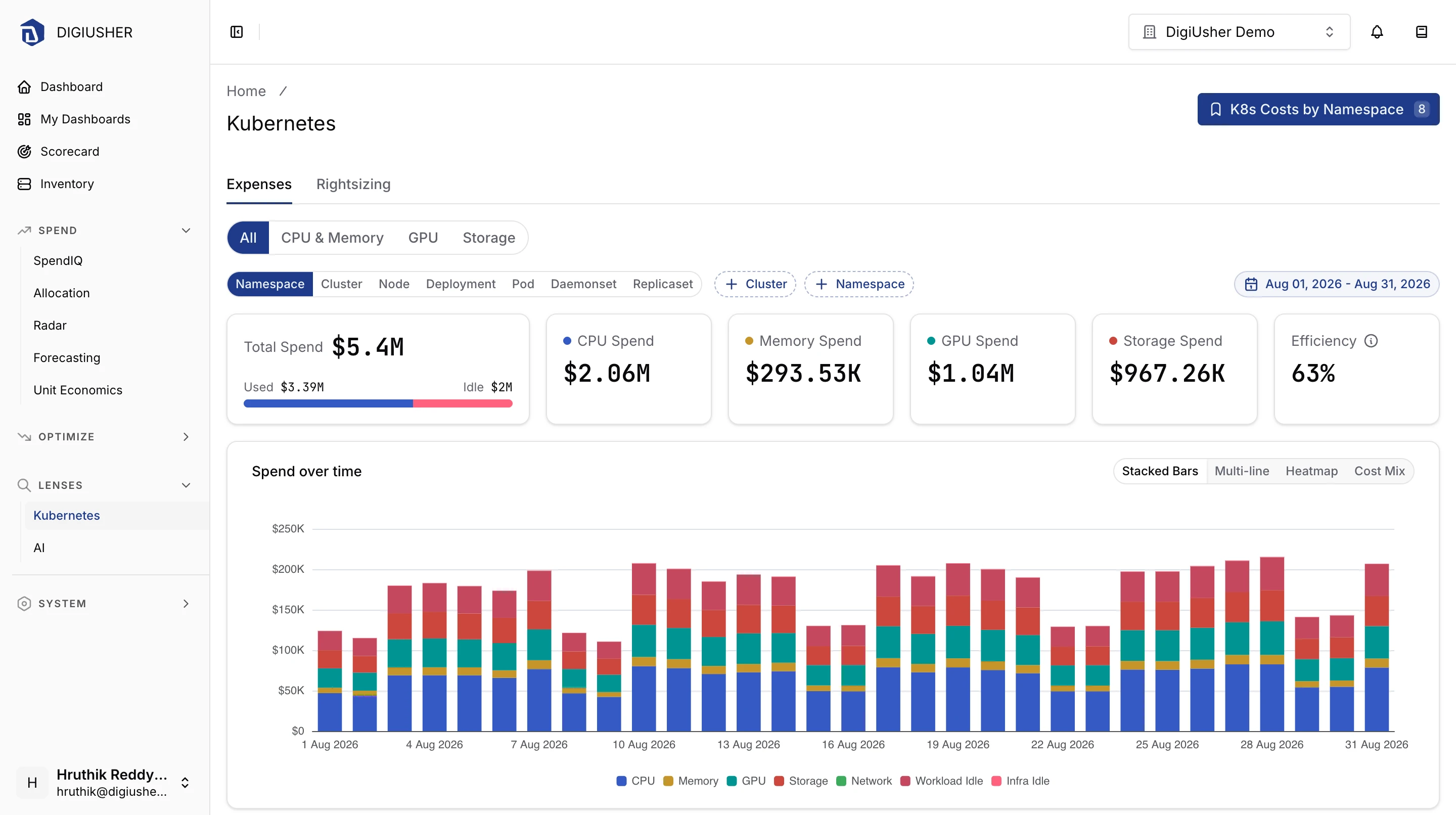Screen dimensions: 1456x815
Task: Toggle CPU series in chart legend
Action: click(635, 781)
